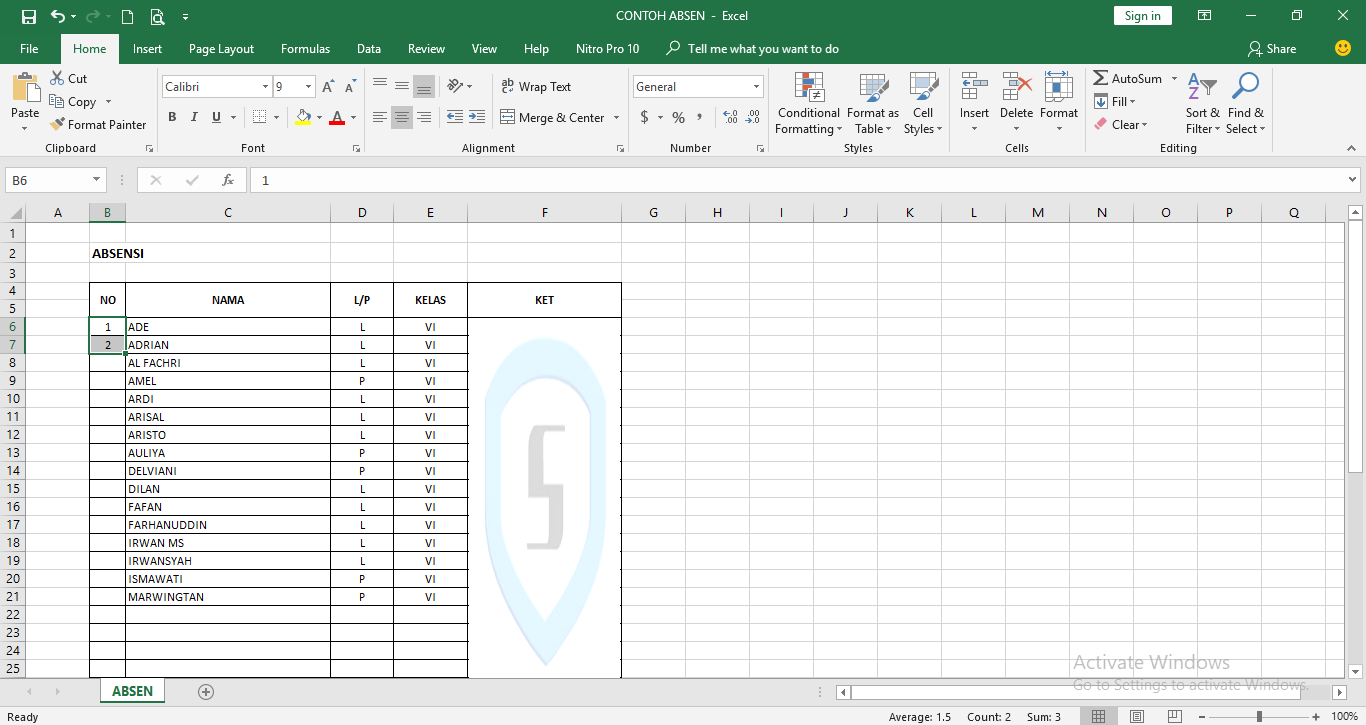1366x725 pixels.
Task: Cut the selection with the scissors icon
Action: 58,78
